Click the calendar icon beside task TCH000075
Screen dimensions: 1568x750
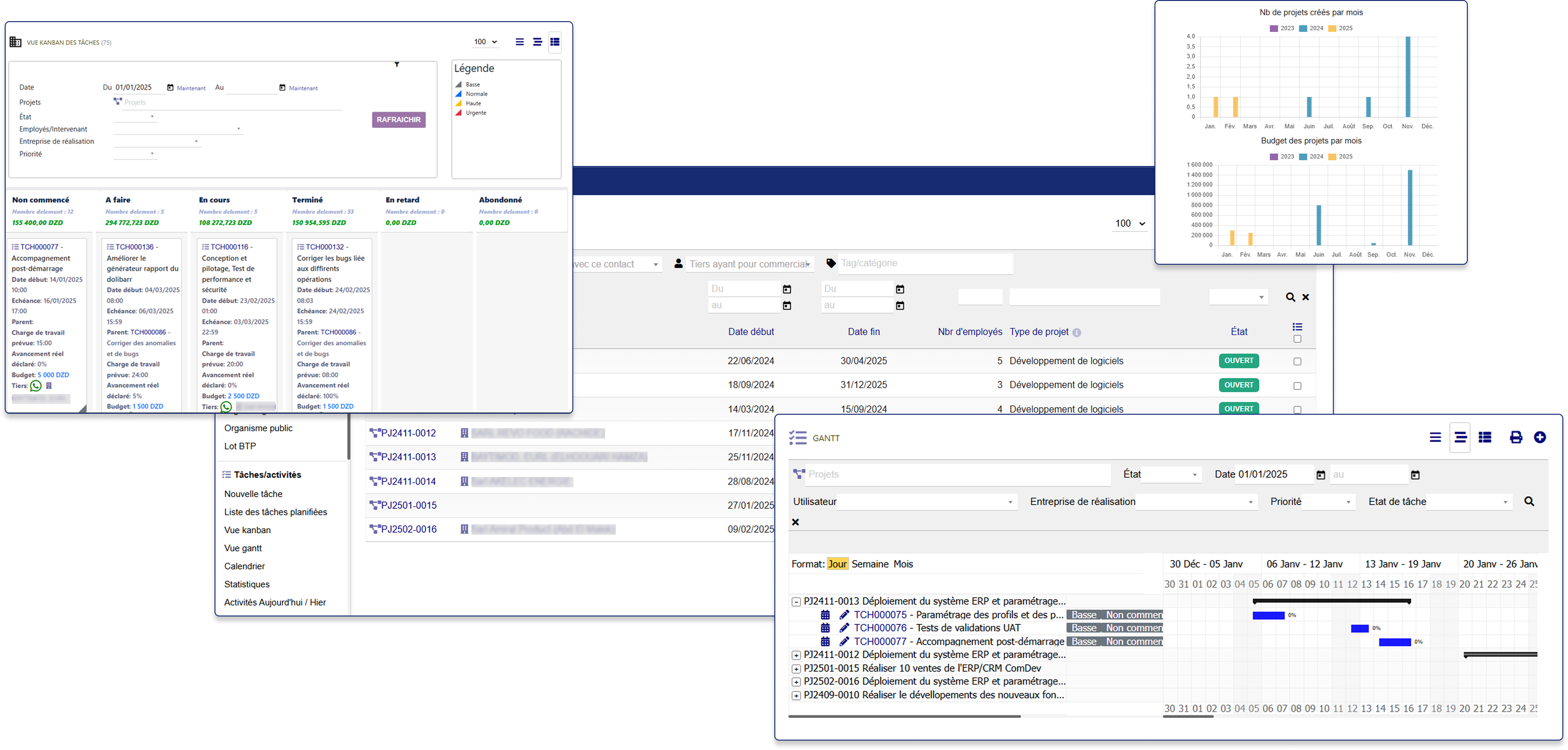coord(825,615)
